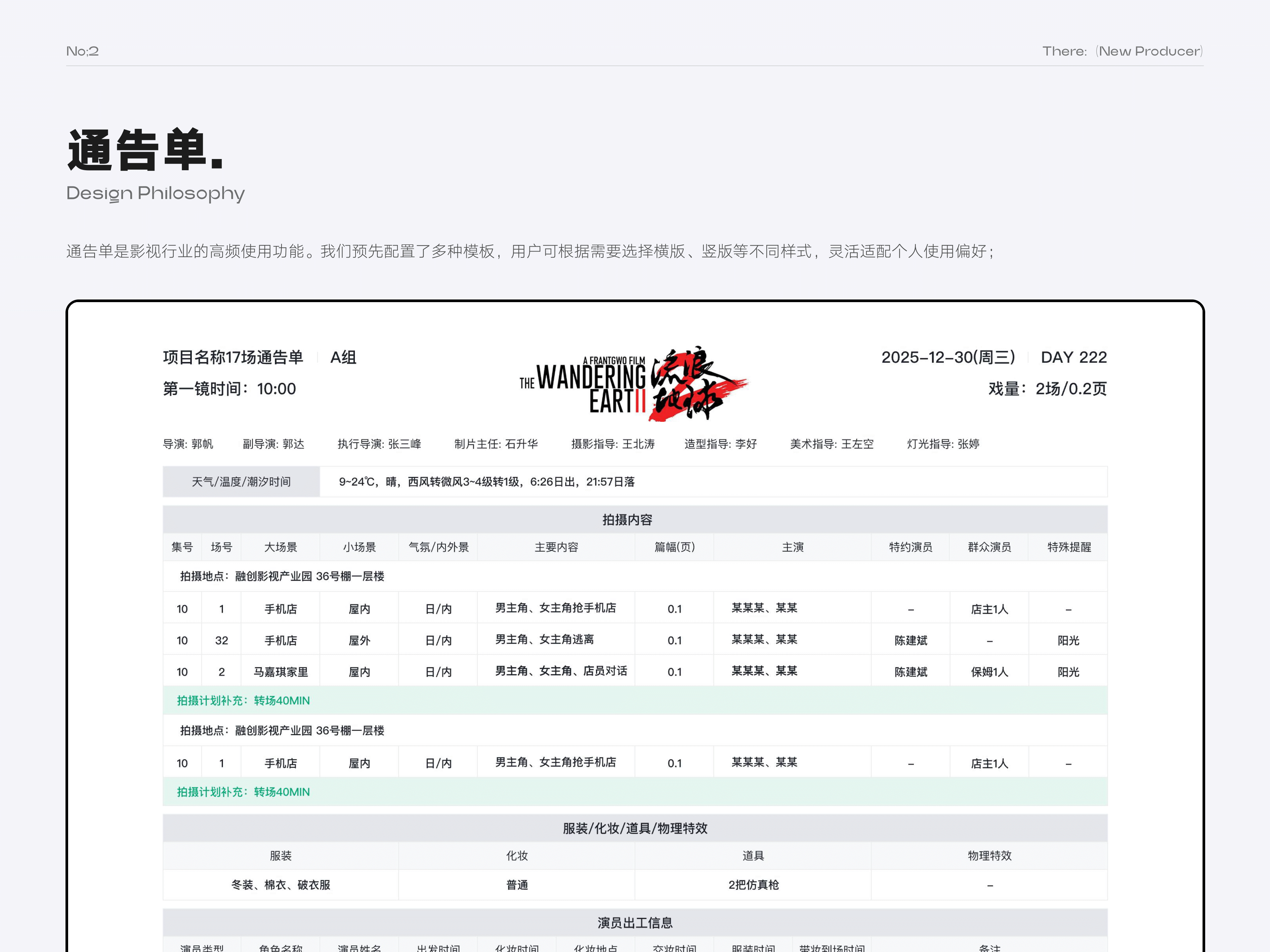
Task: Click the 气氛/内外景 column header
Action: pos(438,547)
